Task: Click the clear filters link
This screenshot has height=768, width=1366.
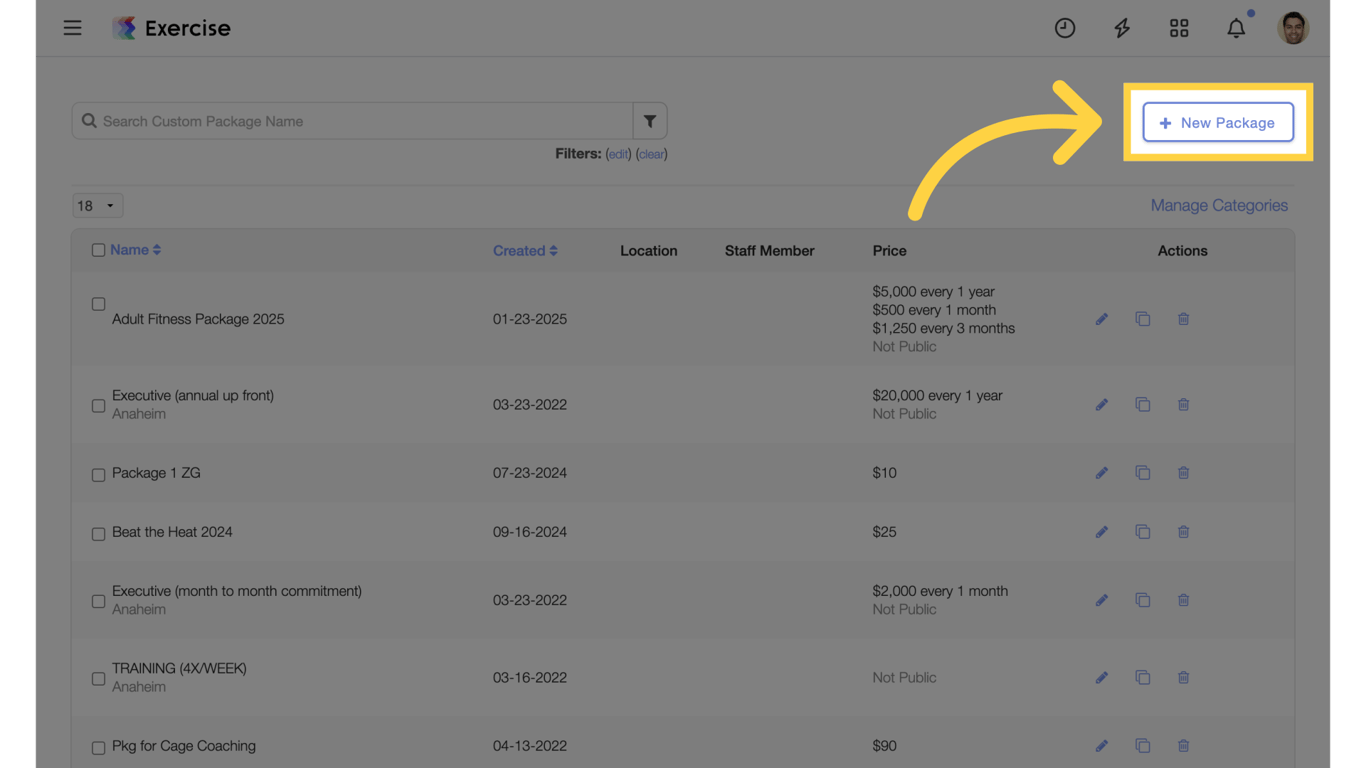Action: click(652, 154)
